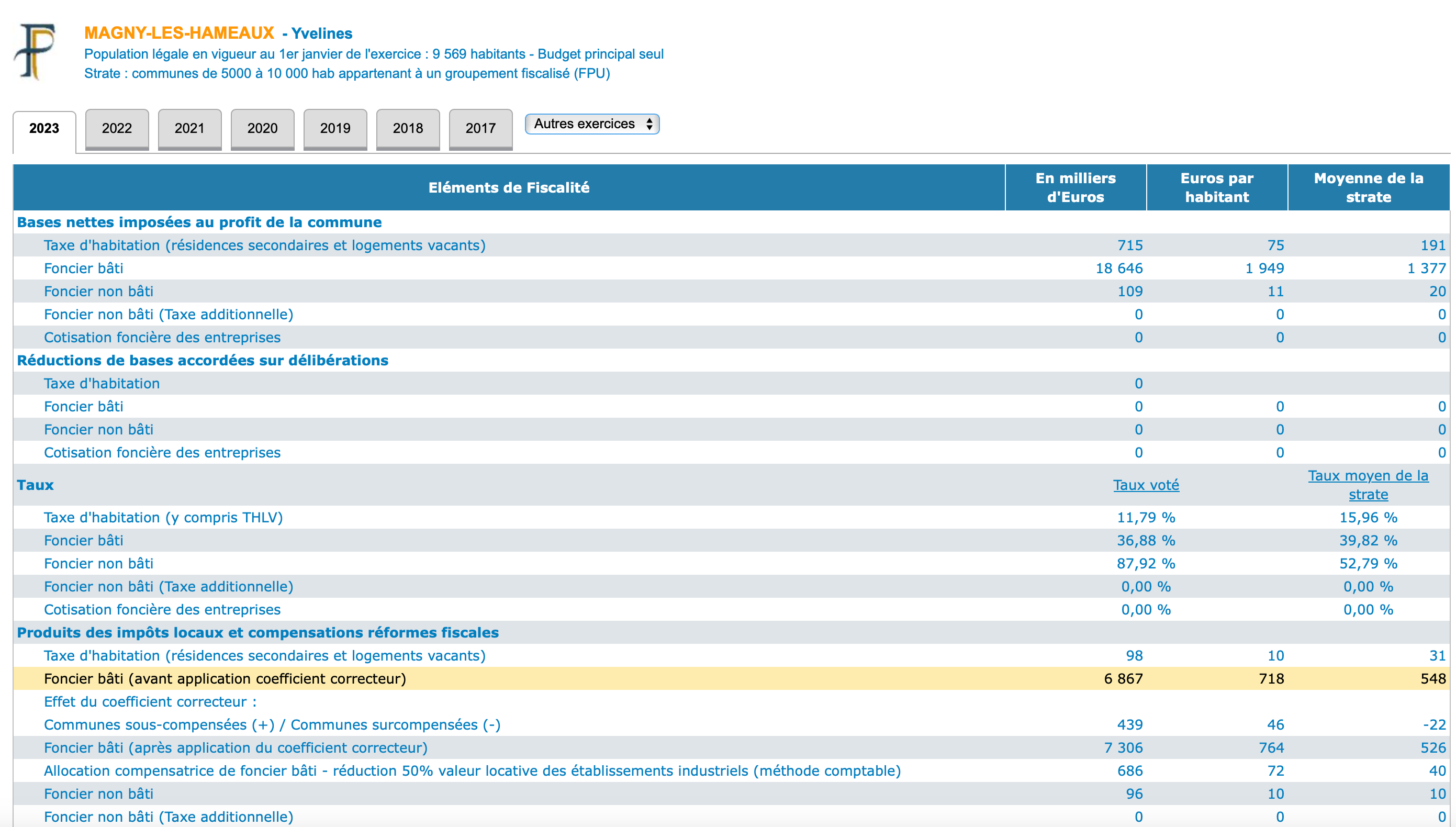Click the En milliers d'Euros column header
Image resolution: width=1456 pixels, height=827 pixels.
(1075, 187)
